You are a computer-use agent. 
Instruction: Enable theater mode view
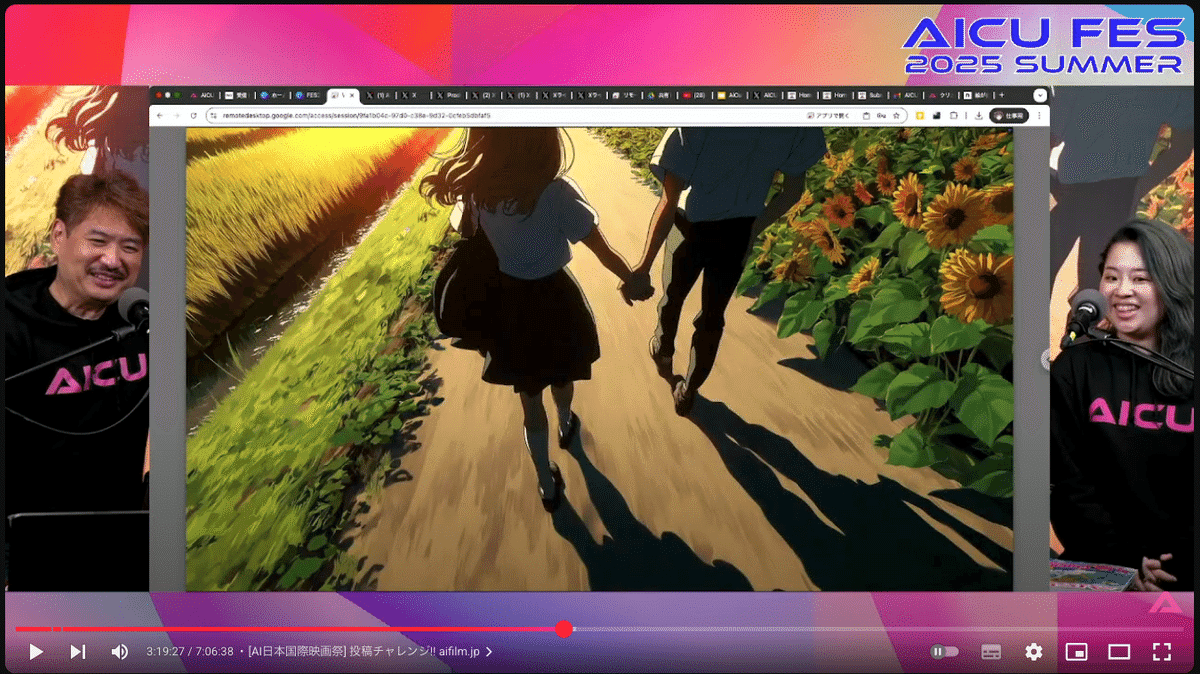coord(1119,652)
